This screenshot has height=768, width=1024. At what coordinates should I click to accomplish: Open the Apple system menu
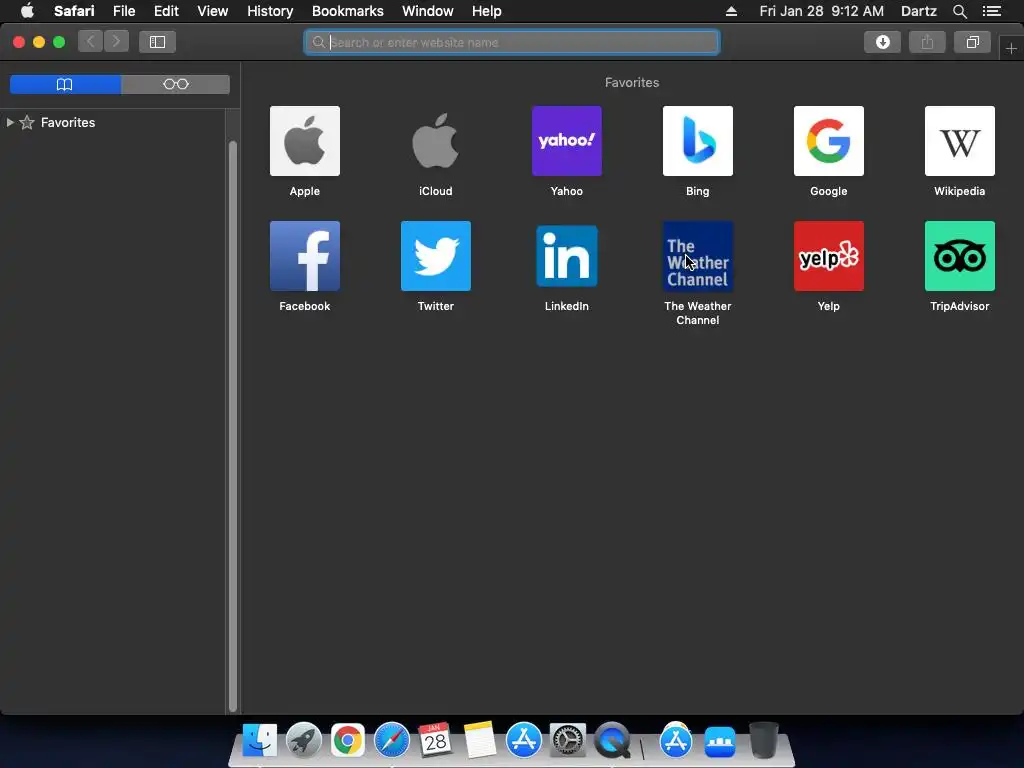point(27,11)
